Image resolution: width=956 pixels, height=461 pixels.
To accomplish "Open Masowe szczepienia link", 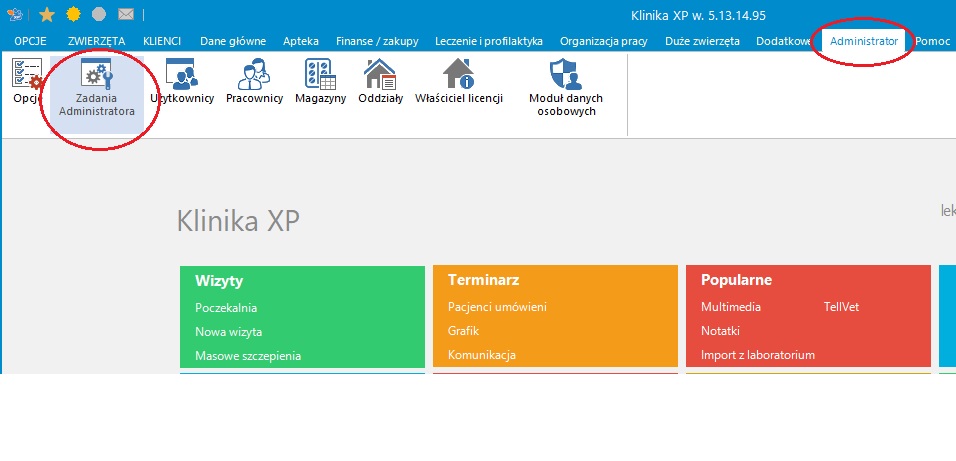I will (248, 356).
